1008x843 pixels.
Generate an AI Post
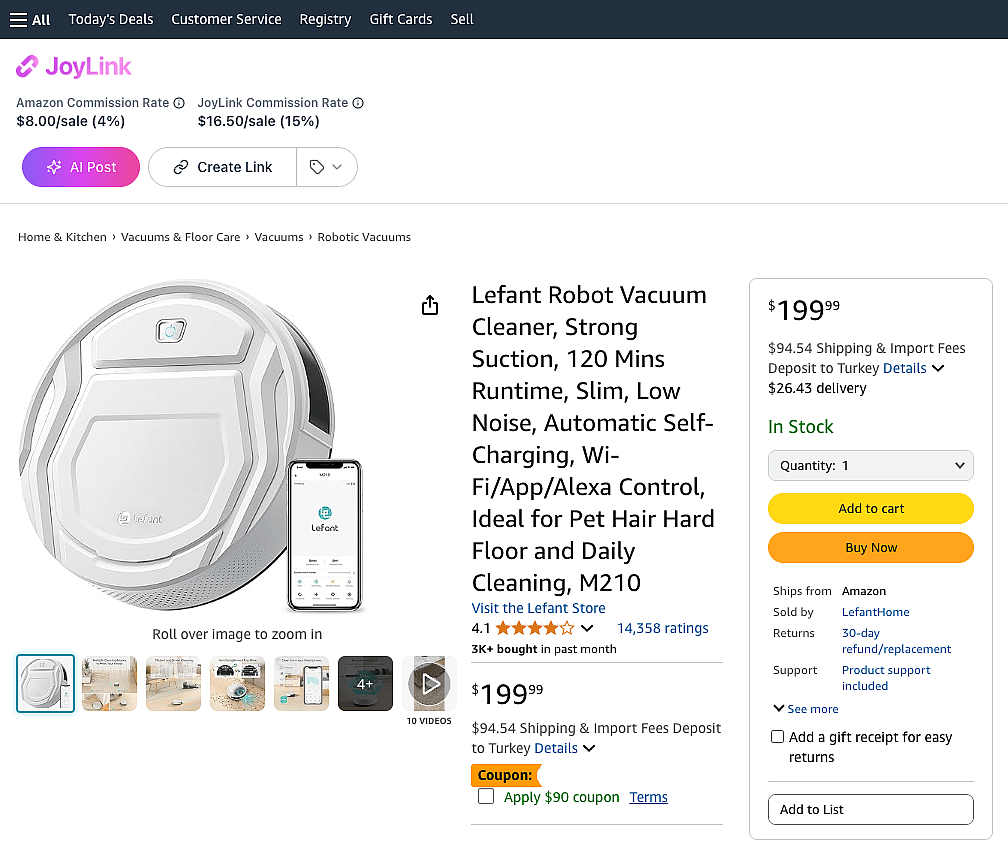(82, 167)
